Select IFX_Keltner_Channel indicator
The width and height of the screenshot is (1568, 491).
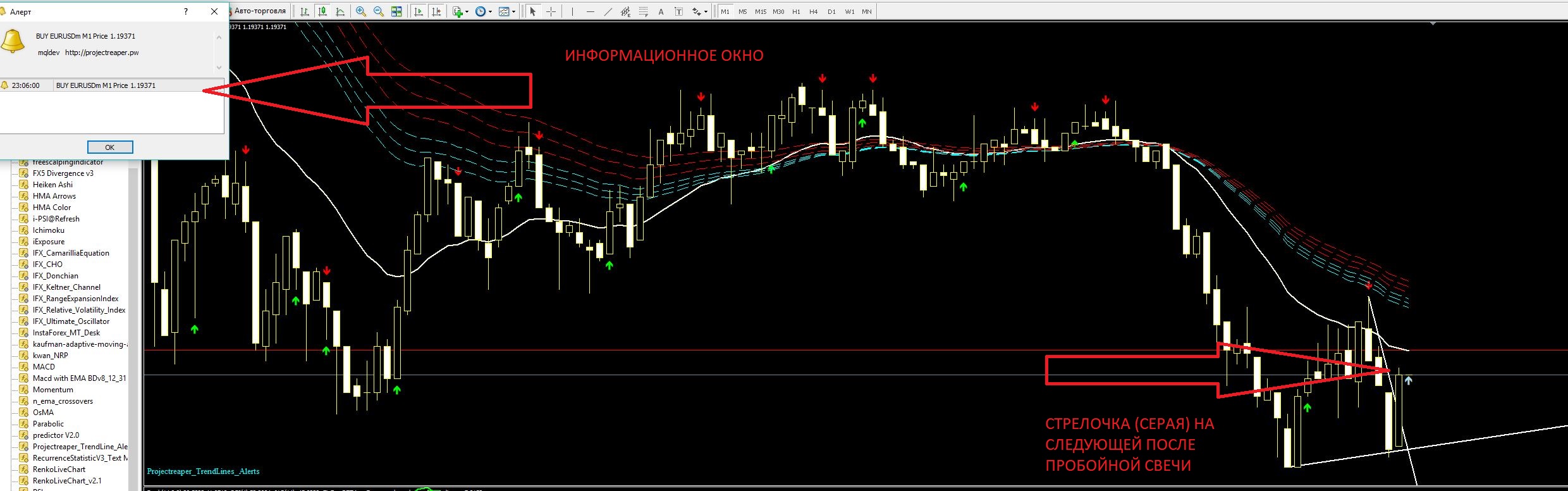66,287
